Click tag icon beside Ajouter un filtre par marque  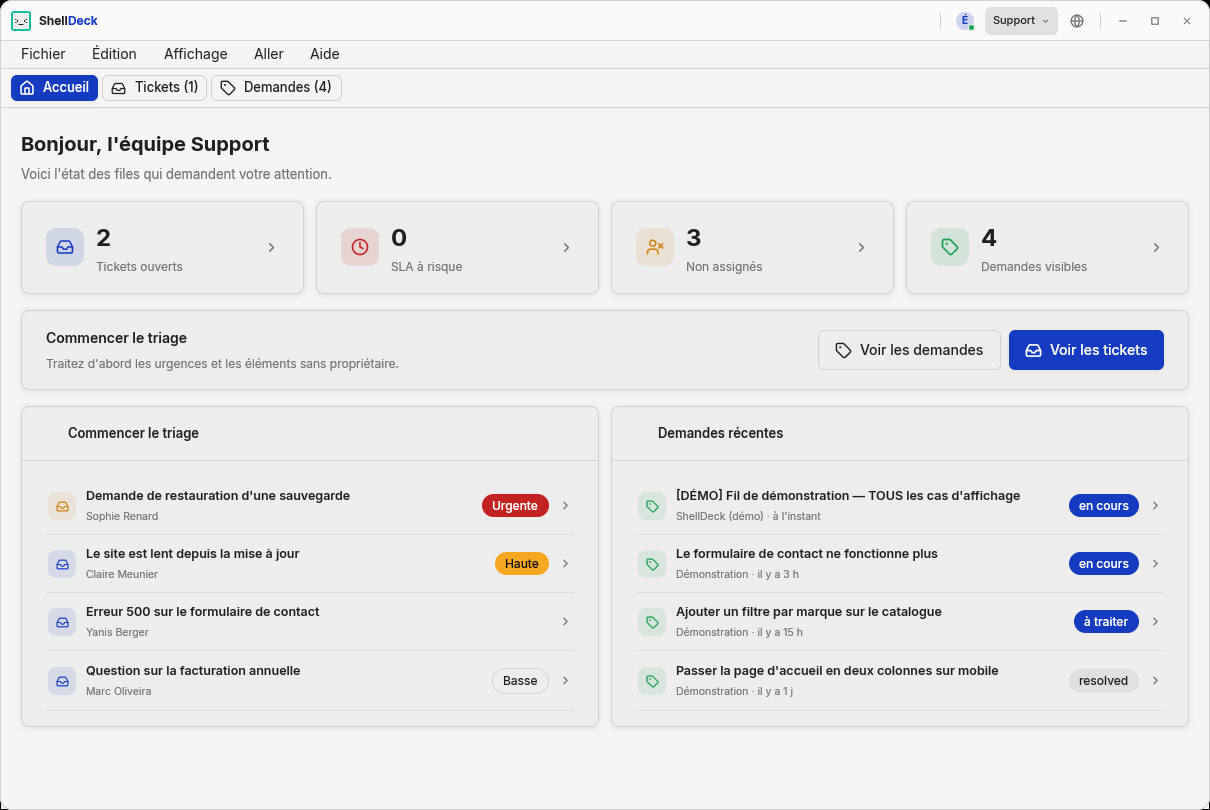click(x=652, y=622)
